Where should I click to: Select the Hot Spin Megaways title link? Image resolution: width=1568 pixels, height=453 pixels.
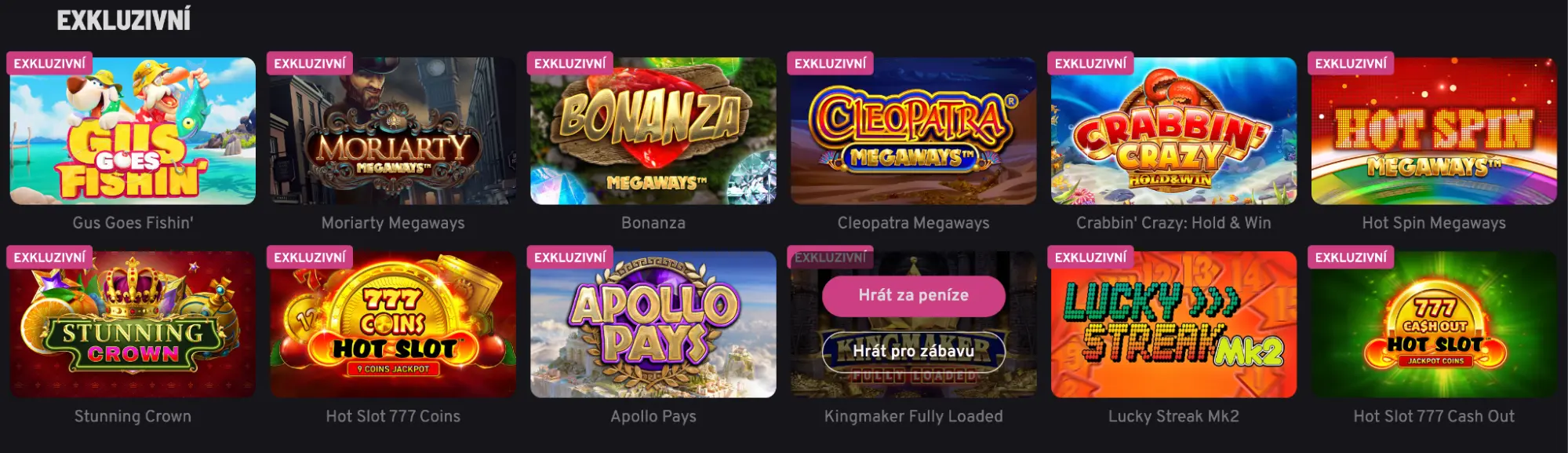click(x=1432, y=223)
